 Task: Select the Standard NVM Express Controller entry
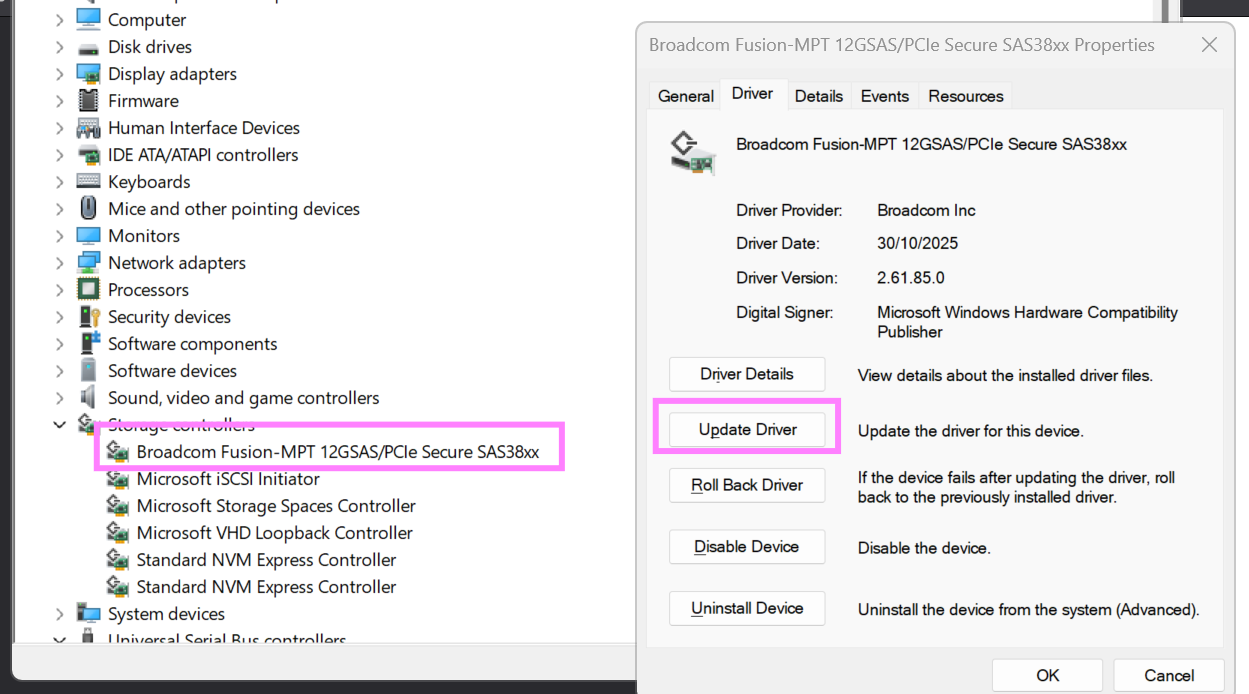265,559
